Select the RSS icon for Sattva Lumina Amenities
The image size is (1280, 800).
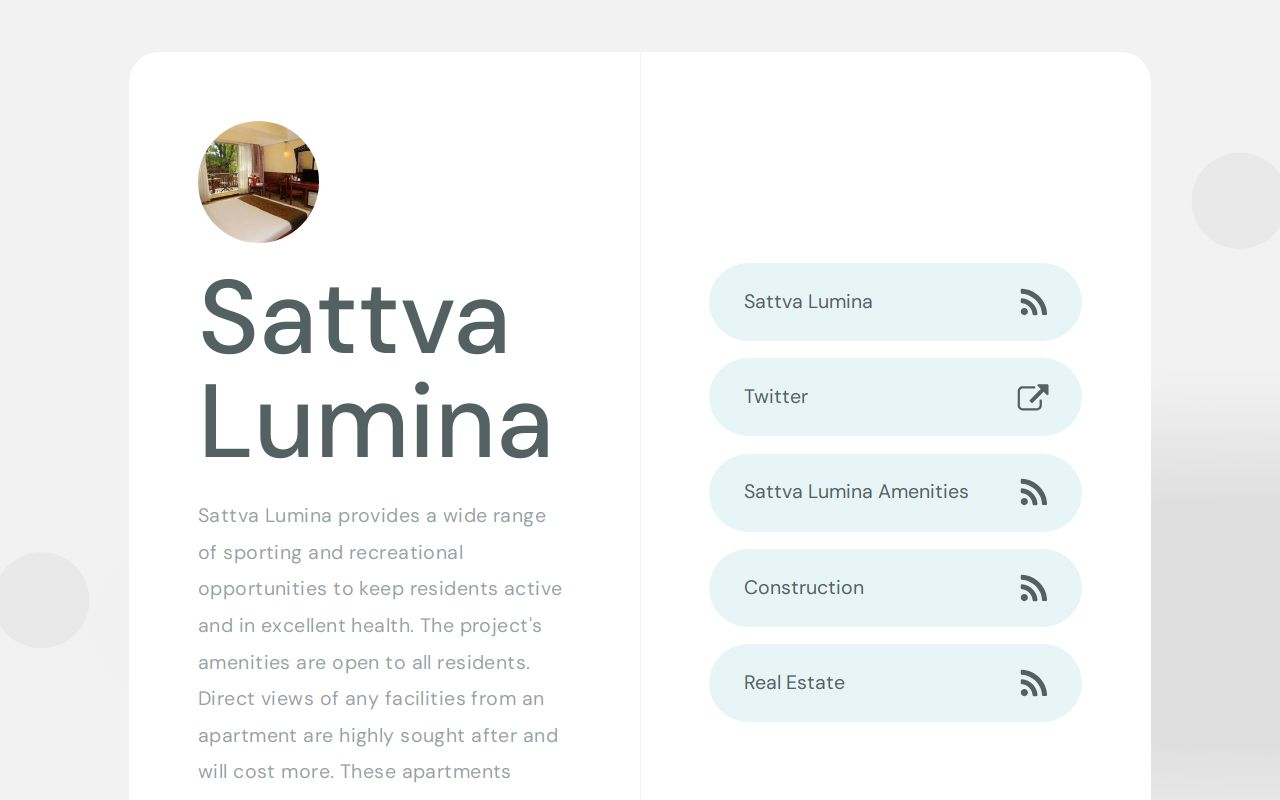pos(1033,492)
